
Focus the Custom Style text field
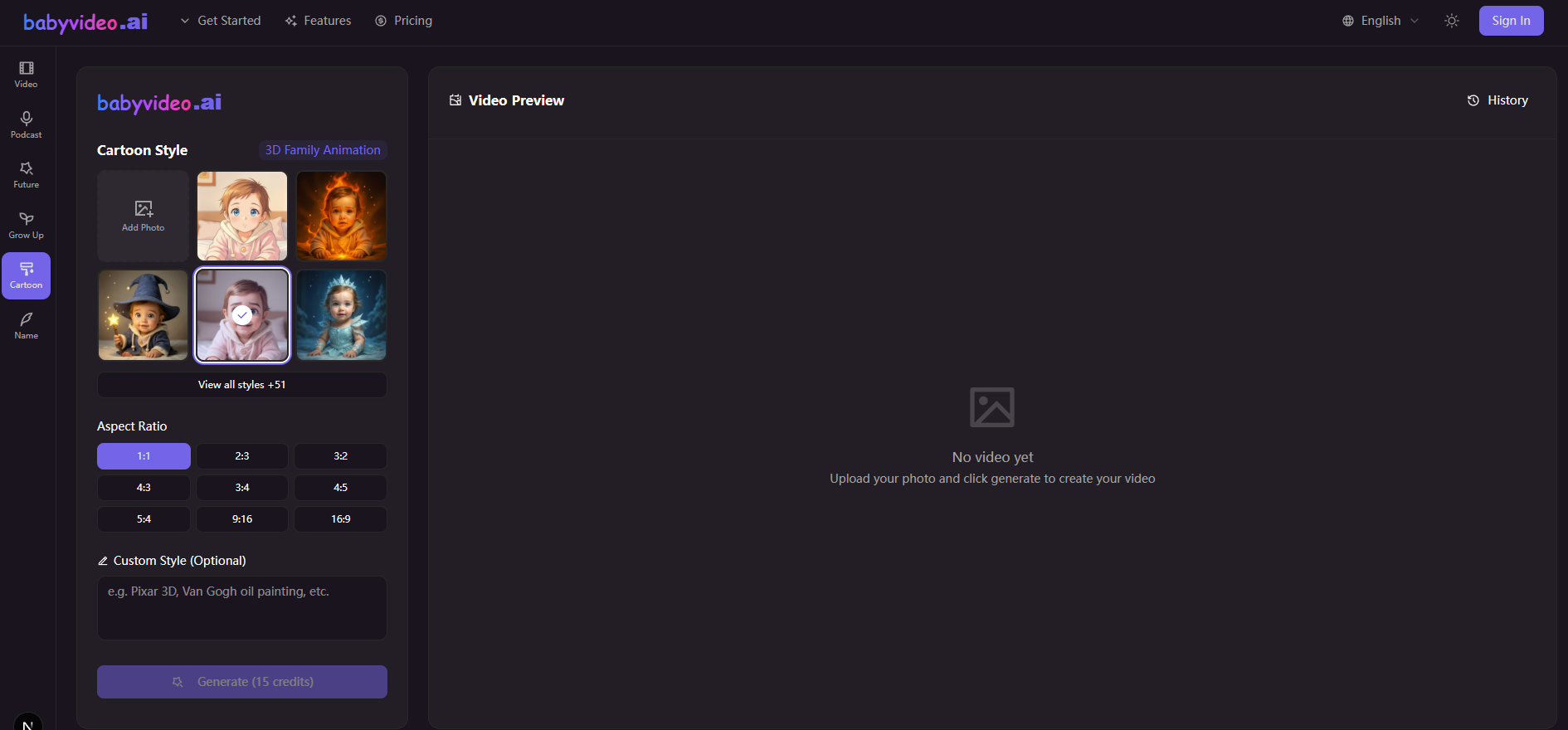(x=242, y=608)
